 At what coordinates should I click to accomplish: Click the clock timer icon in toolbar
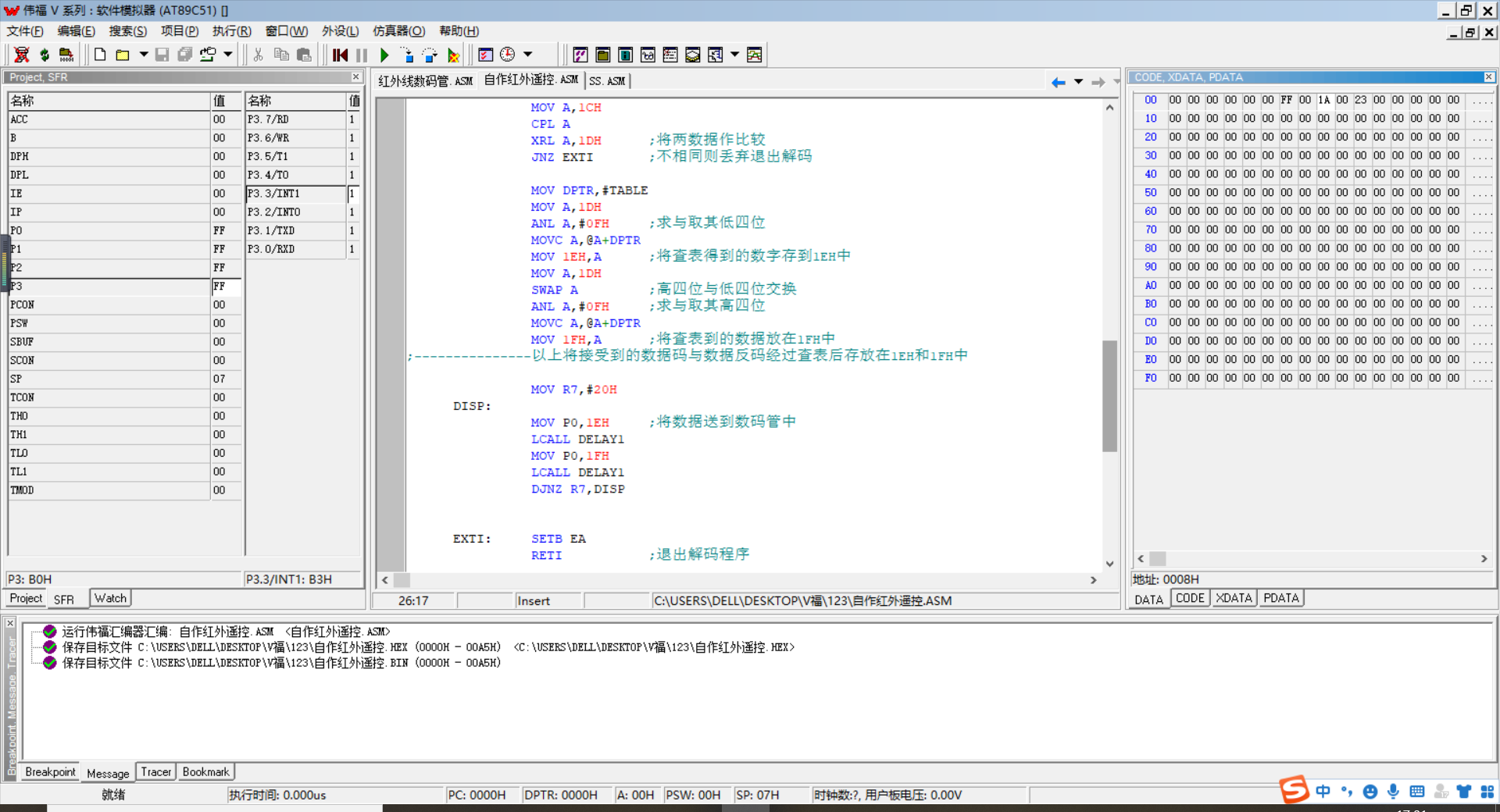[508, 55]
